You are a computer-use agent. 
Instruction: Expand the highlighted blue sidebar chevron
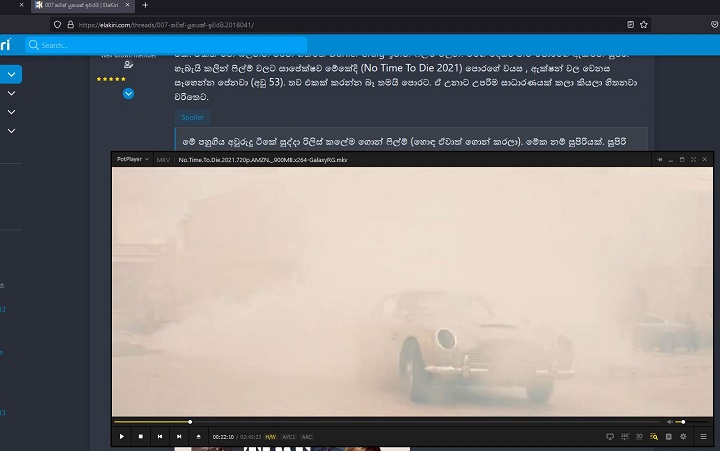click(x=11, y=74)
